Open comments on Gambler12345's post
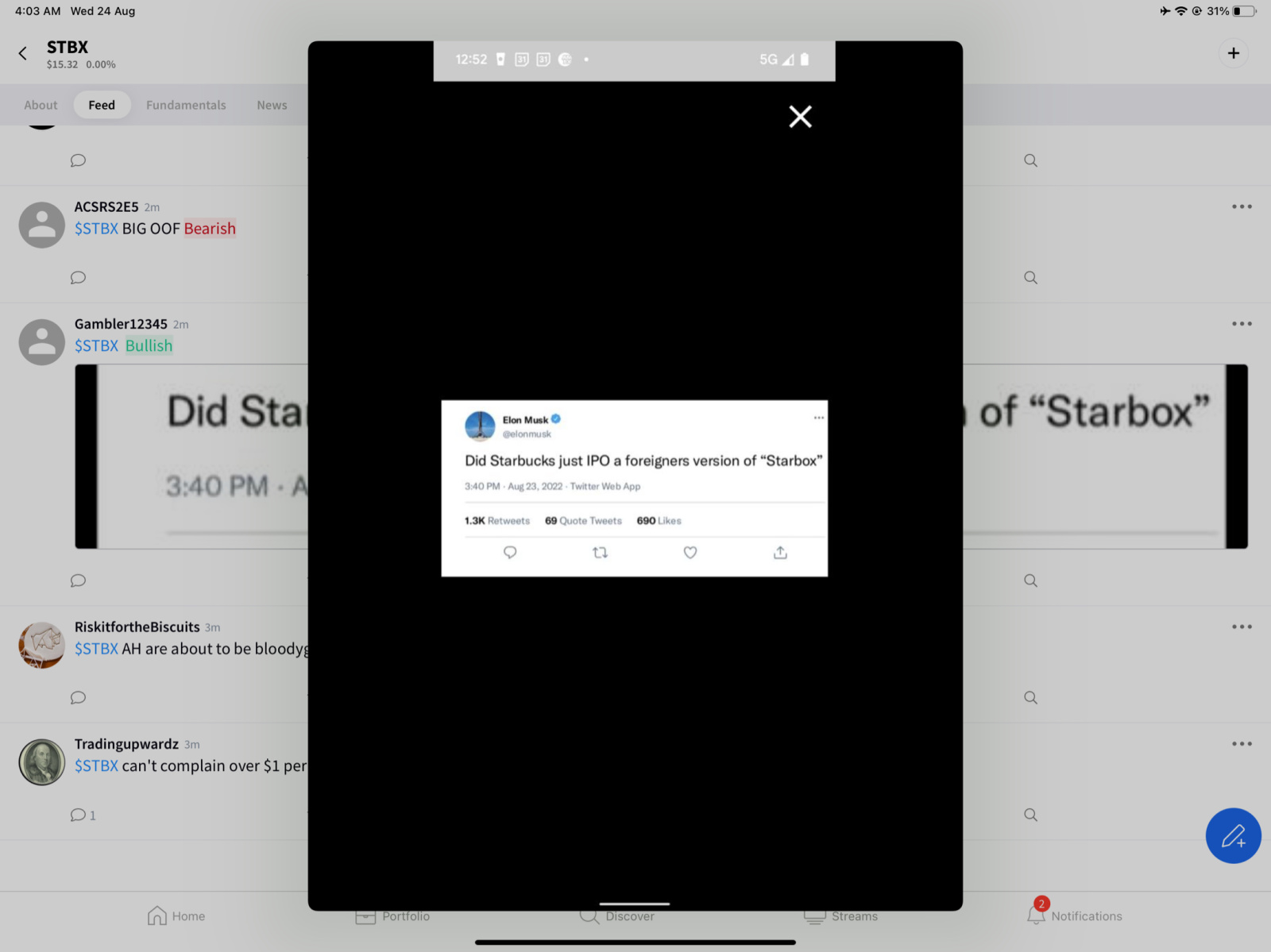 click(78, 580)
